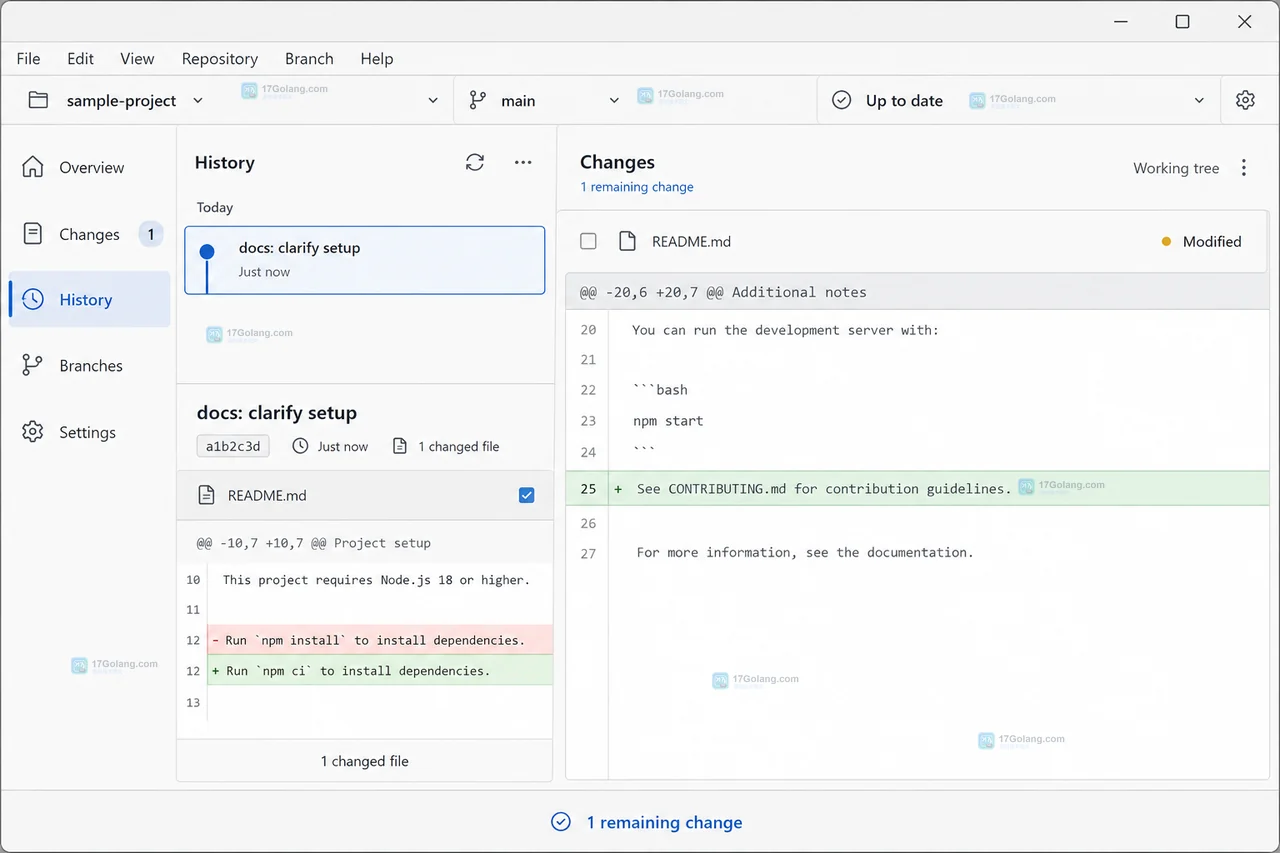Click '1 changed file' label in commit details
Screen dimensions: 1280x853
coord(459,446)
